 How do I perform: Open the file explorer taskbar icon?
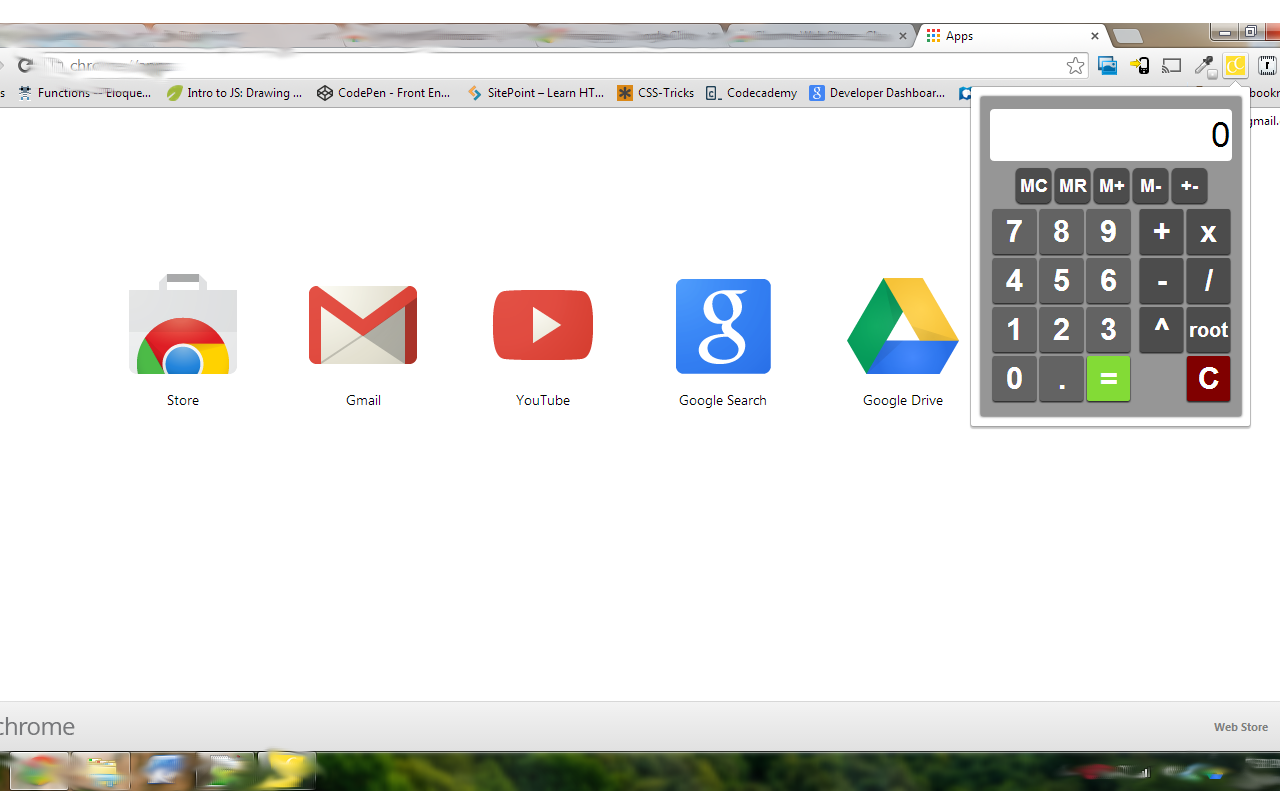pyautogui.click(x=100, y=771)
